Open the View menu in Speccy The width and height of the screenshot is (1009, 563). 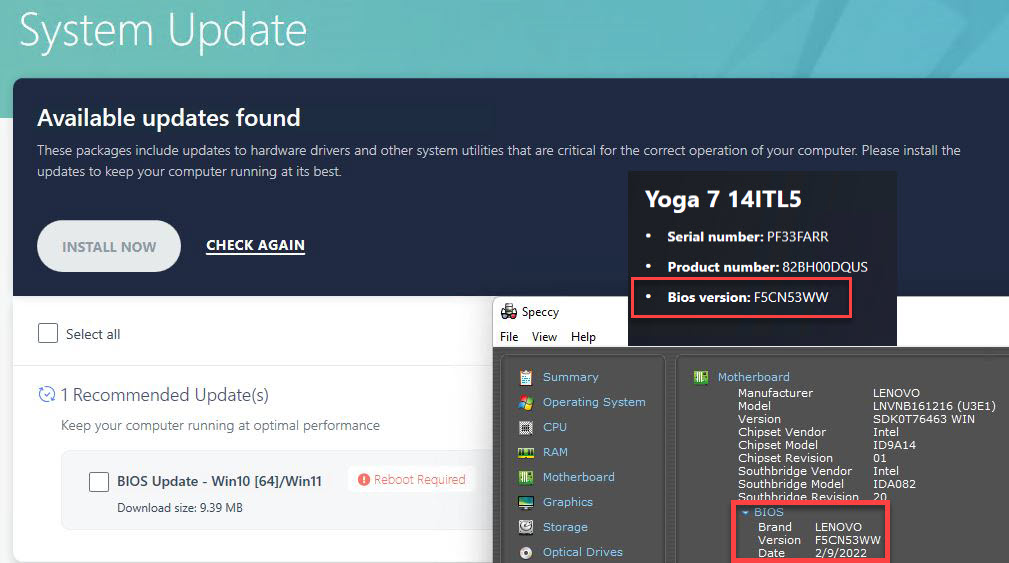544,337
